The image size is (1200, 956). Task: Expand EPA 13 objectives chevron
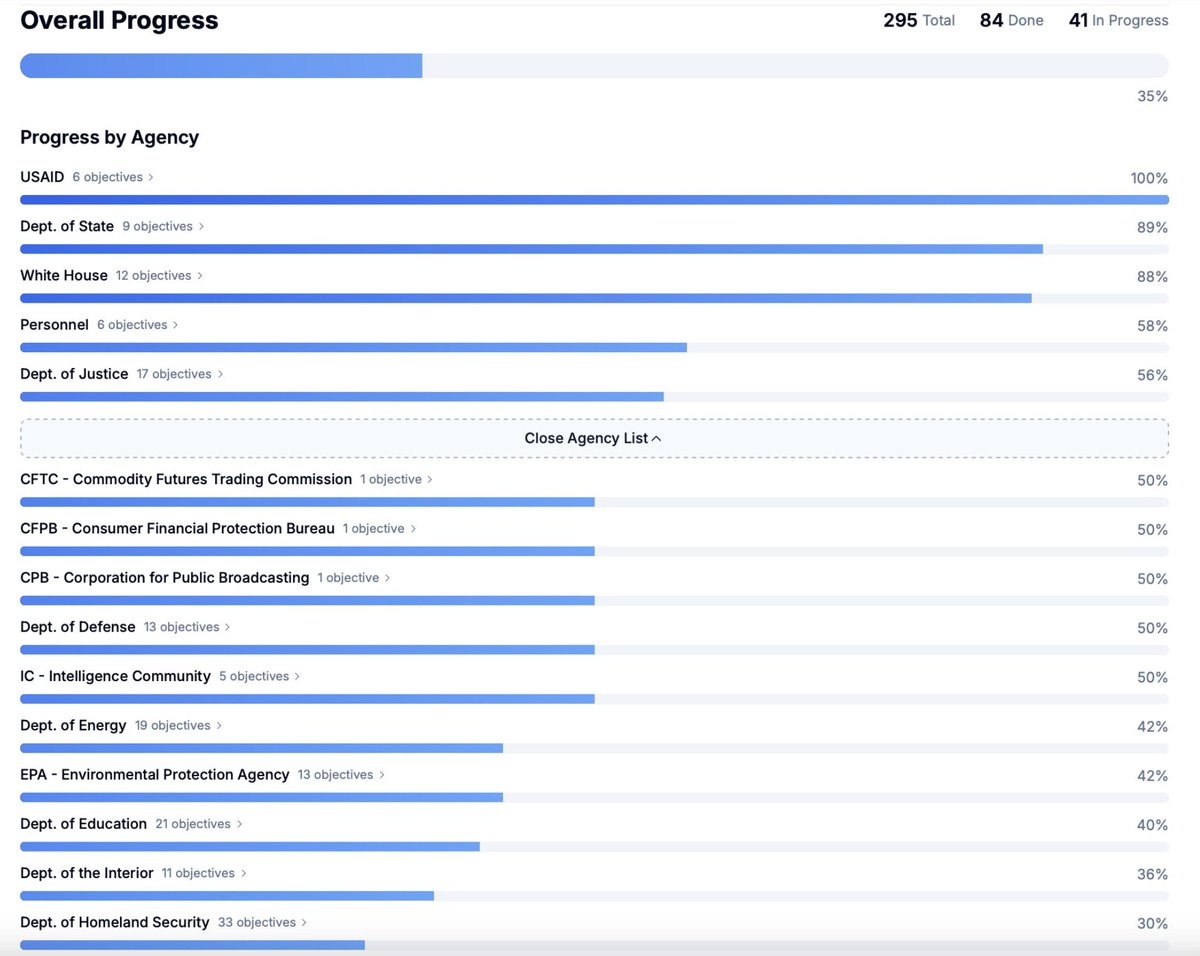tap(382, 775)
